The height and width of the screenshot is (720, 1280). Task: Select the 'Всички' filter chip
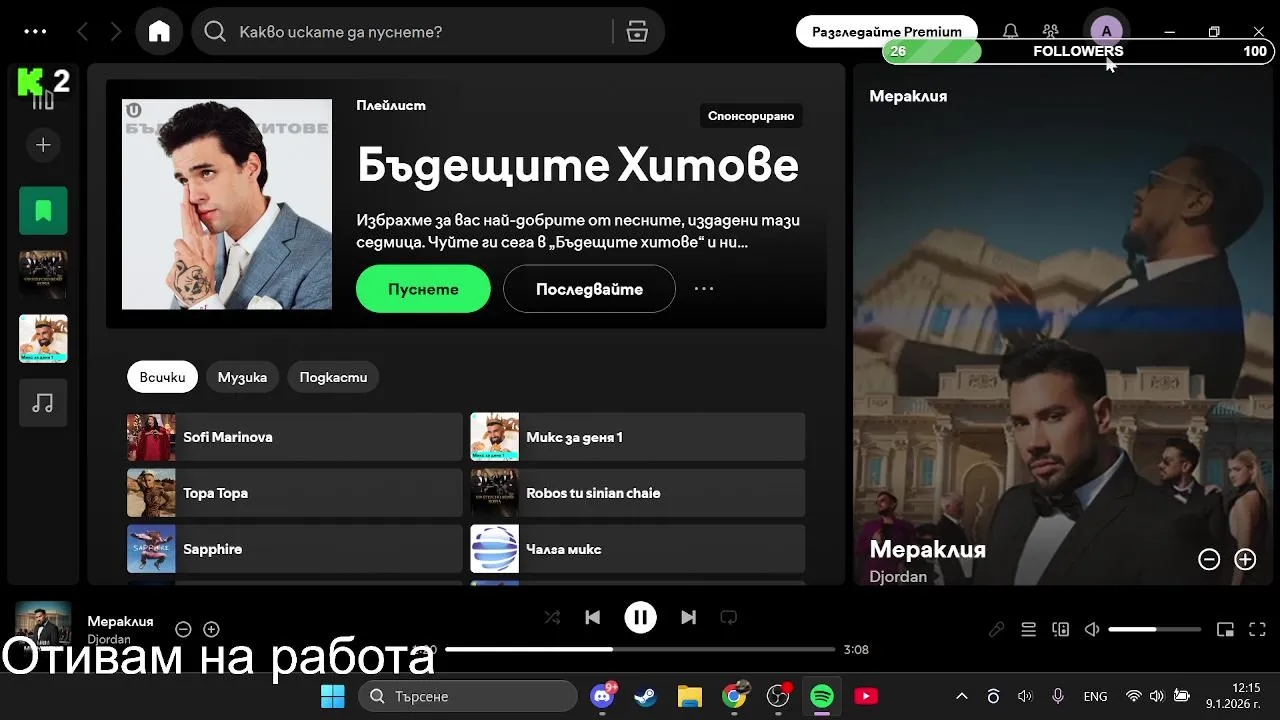pos(162,377)
